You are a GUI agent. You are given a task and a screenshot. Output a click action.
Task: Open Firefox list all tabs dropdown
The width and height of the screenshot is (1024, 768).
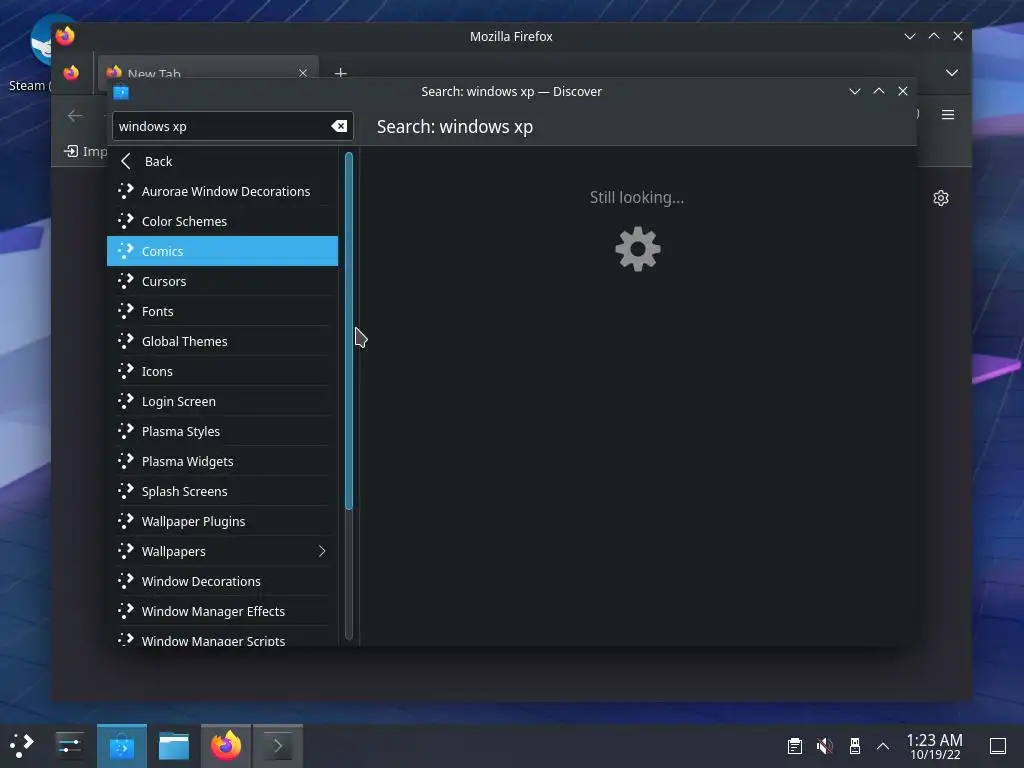point(952,72)
